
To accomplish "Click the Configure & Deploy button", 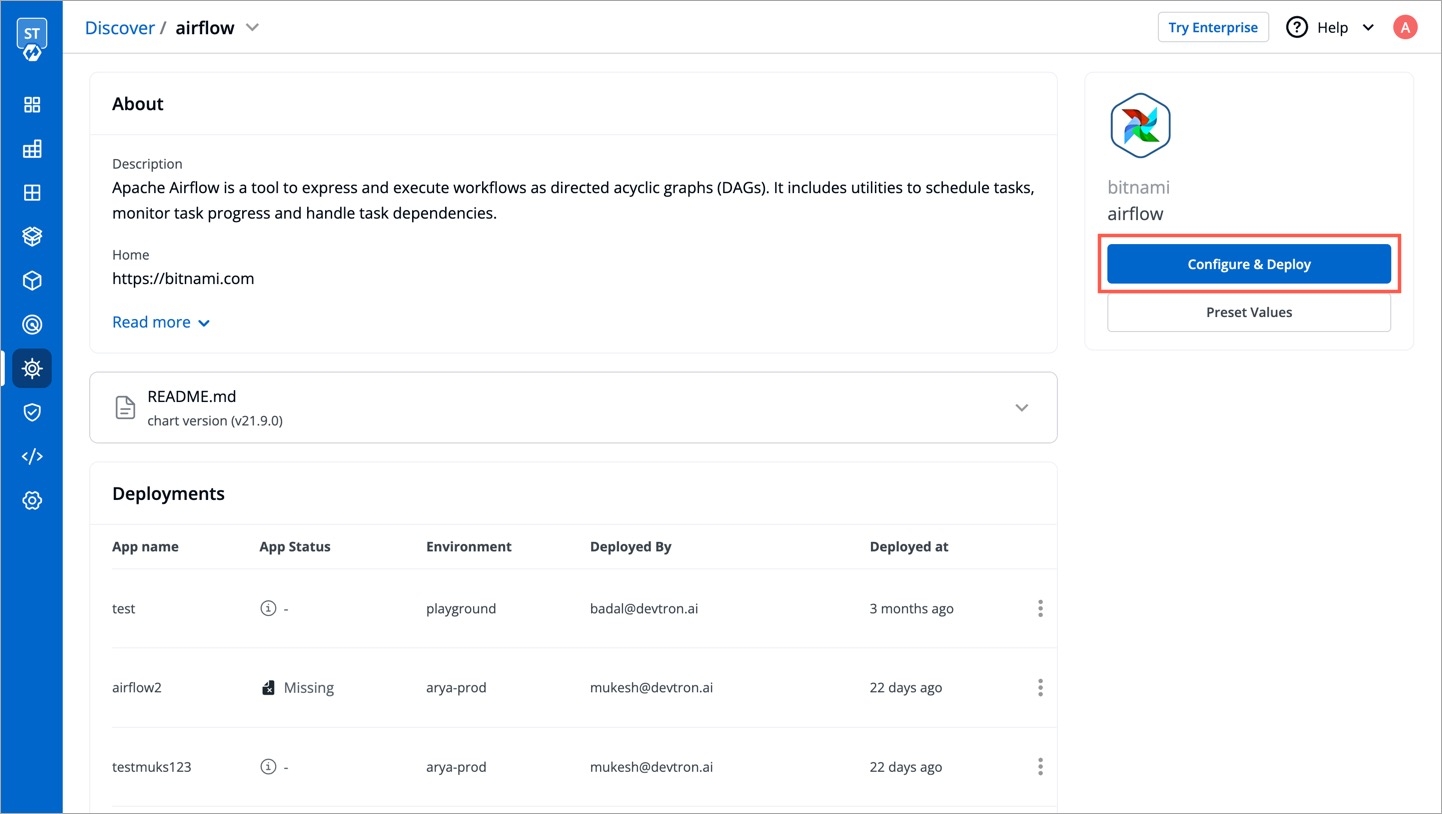I will coord(1248,264).
